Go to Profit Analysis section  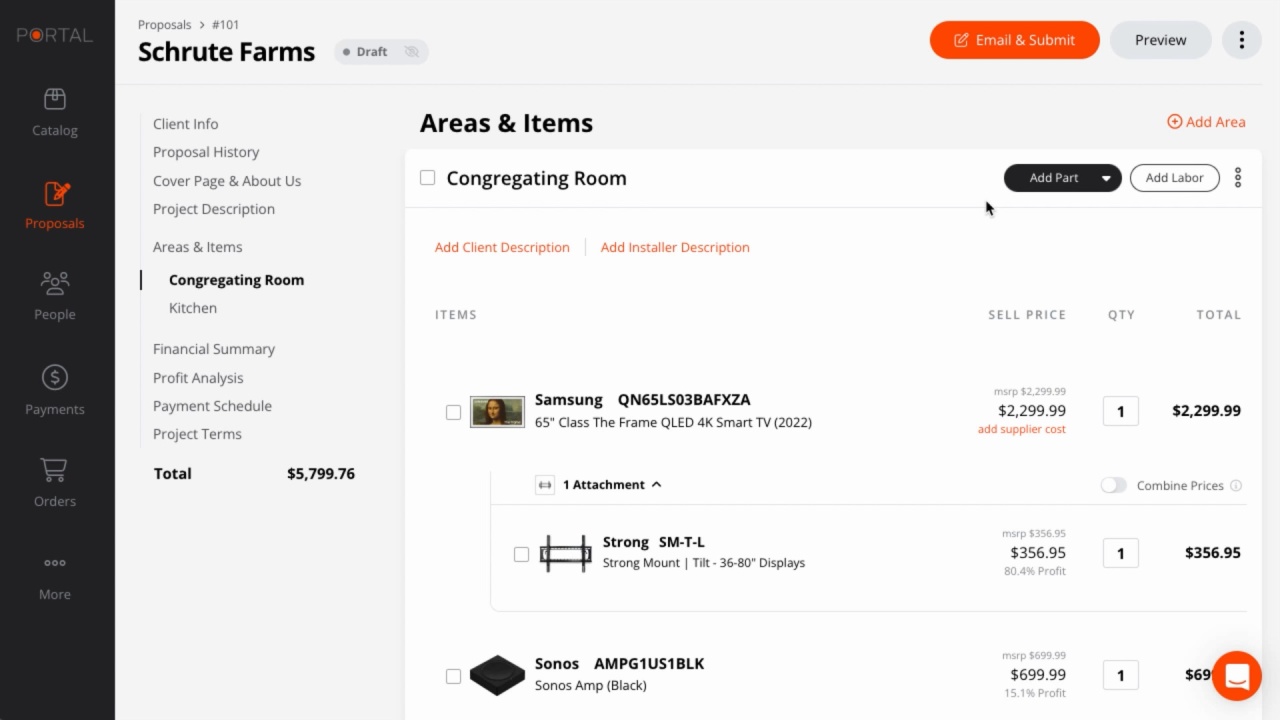point(198,378)
